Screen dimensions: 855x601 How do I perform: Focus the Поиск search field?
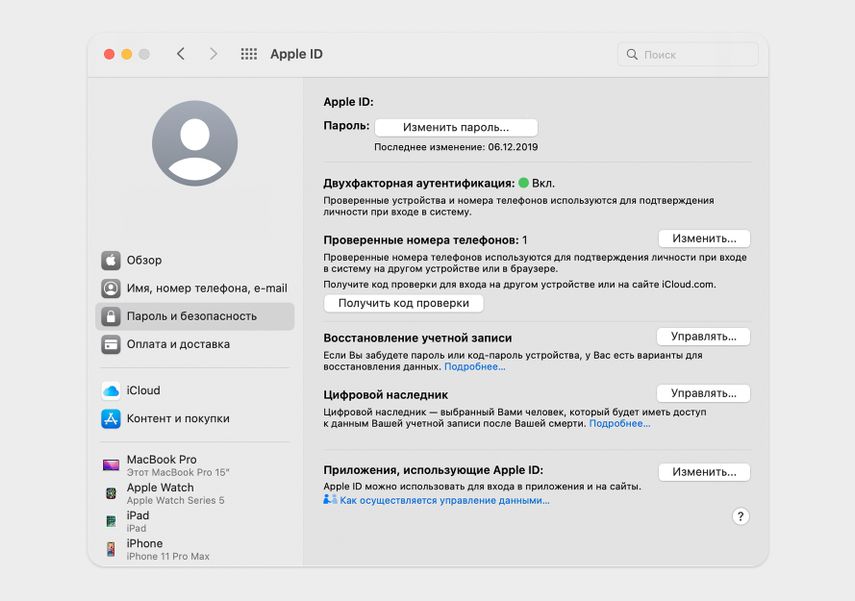tap(688, 55)
